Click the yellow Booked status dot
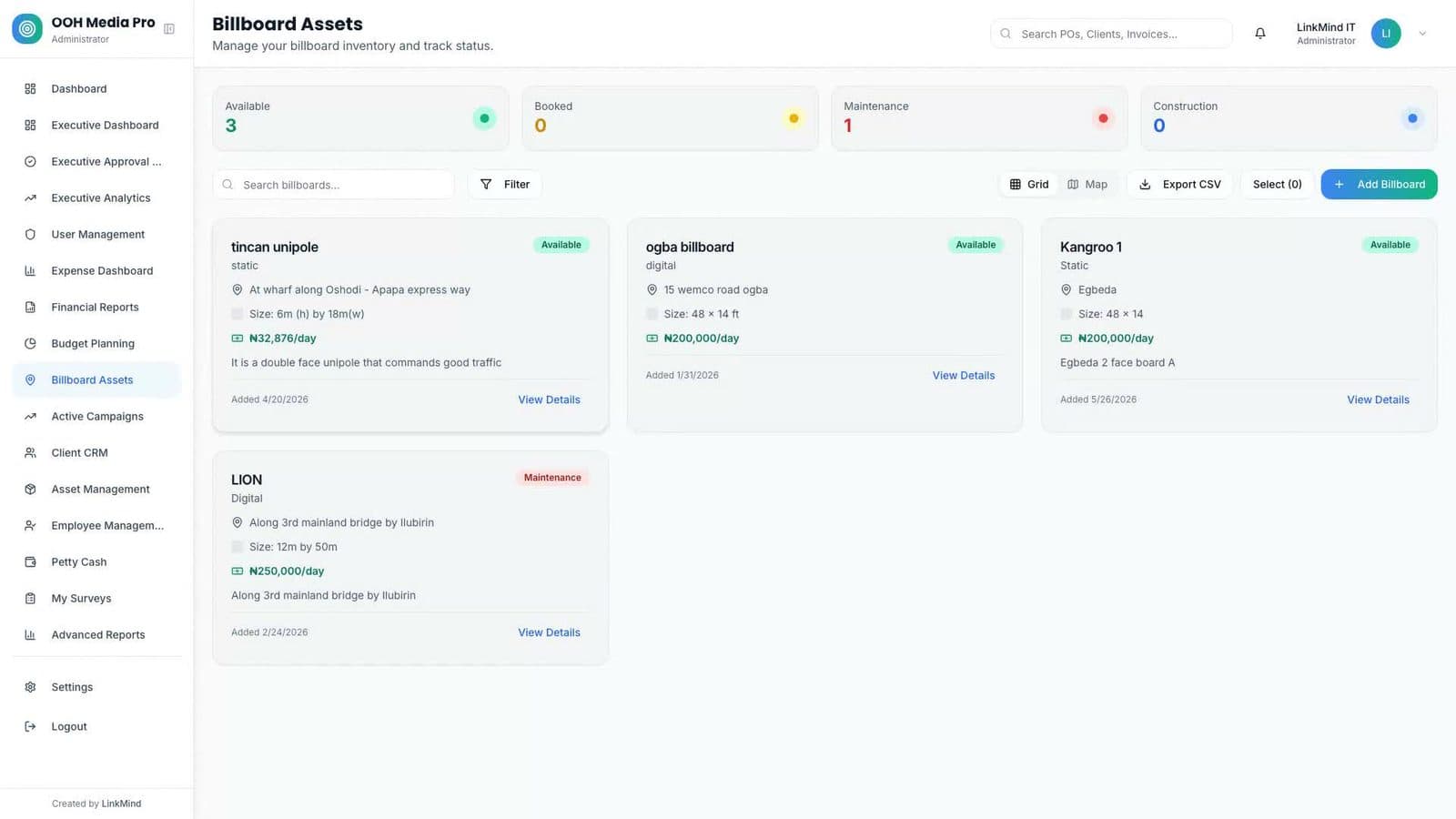This screenshot has height=819, width=1456. 794,118
